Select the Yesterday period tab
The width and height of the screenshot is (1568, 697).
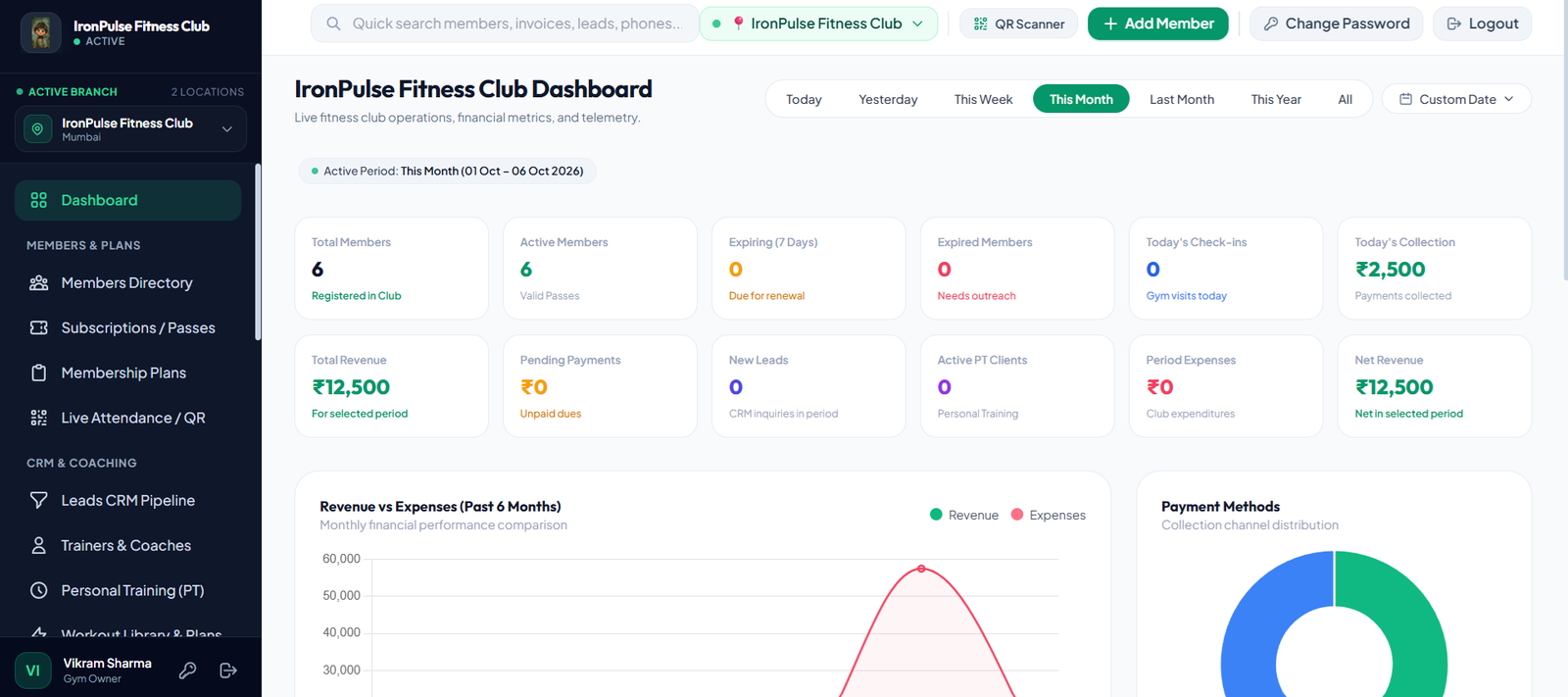(x=888, y=99)
